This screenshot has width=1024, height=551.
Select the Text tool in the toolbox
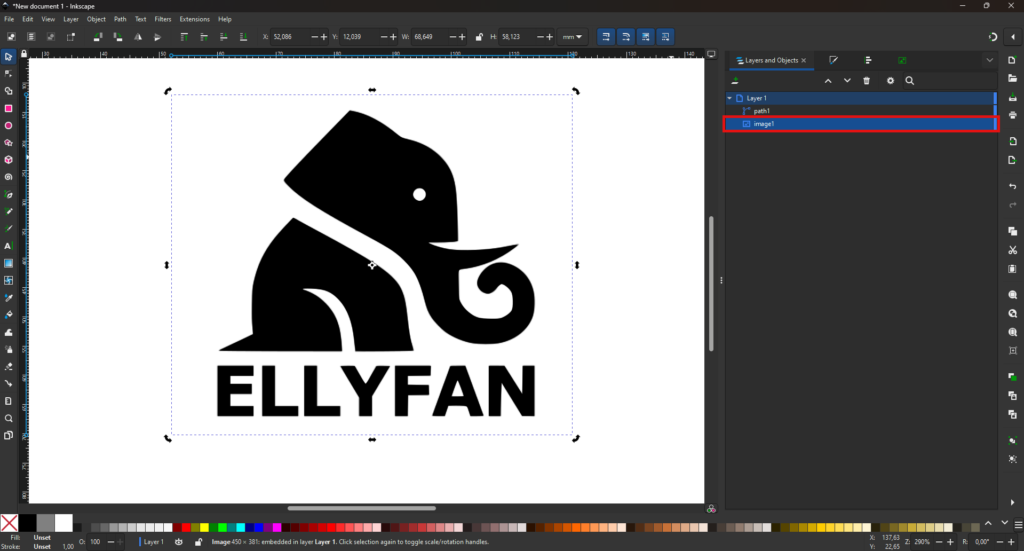(x=9, y=245)
